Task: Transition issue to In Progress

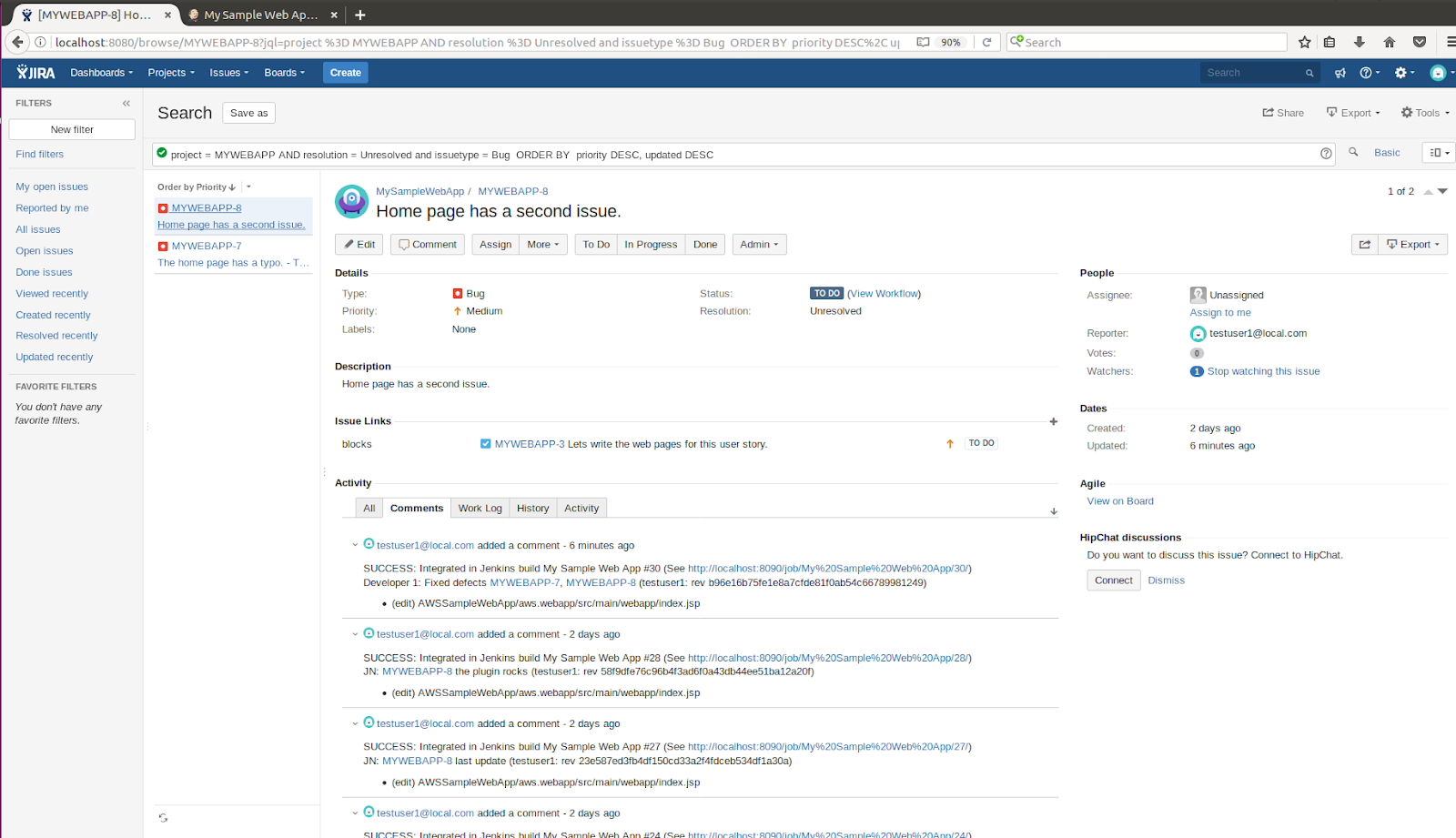Action: (651, 245)
